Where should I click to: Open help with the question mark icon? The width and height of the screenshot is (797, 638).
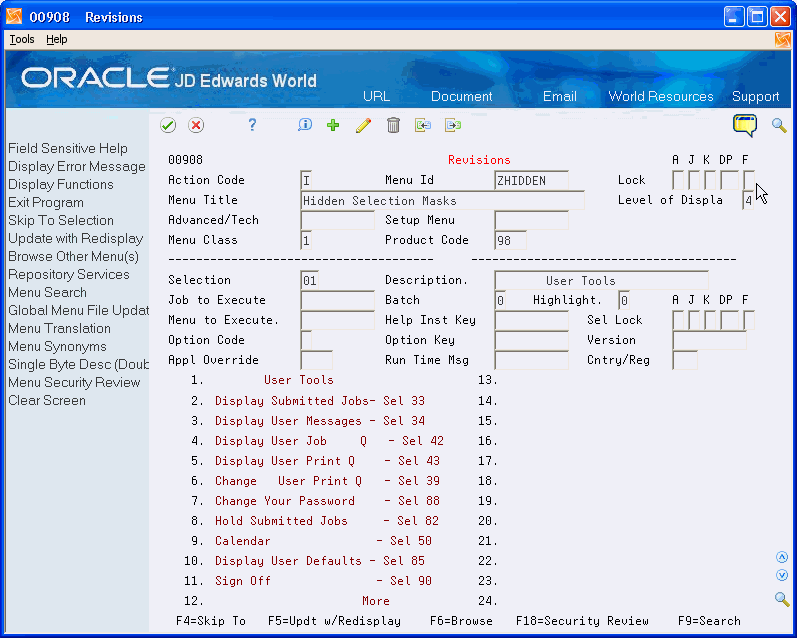[x=252, y=125]
